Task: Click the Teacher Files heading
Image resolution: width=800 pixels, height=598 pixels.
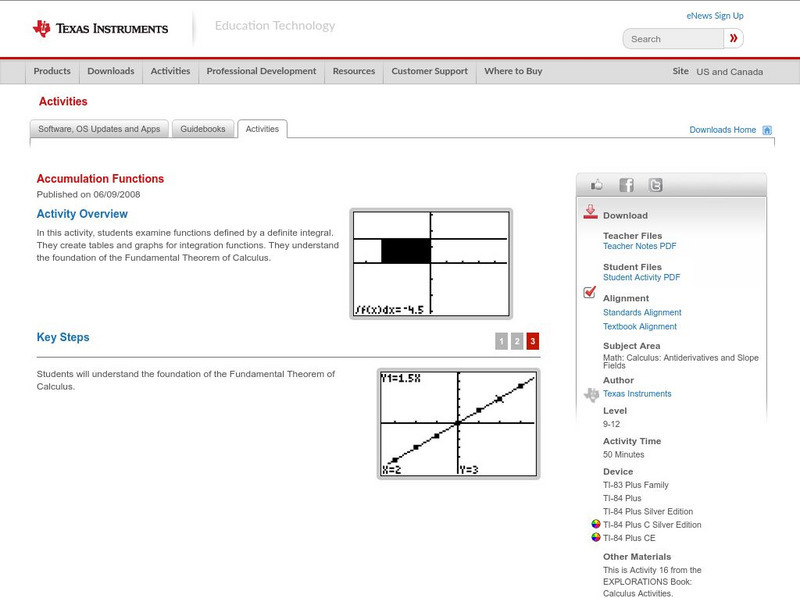Action: coord(633,236)
